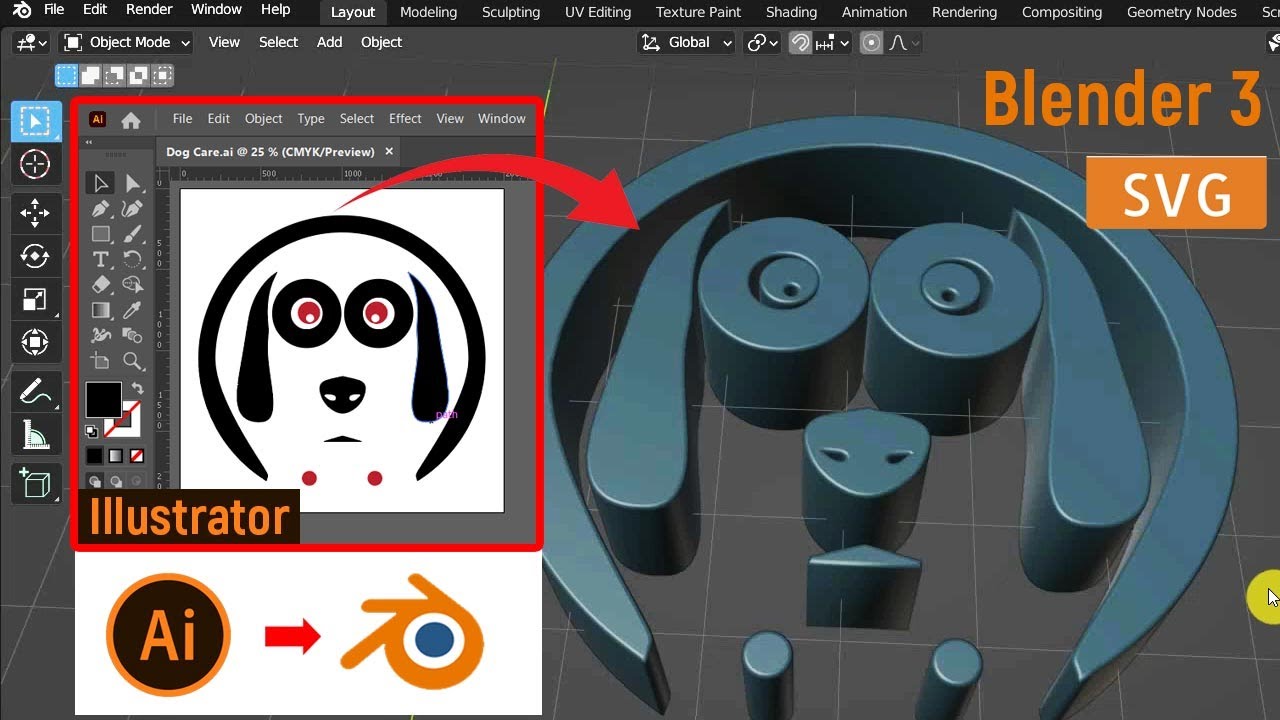Screen dimensions: 1280x720
Task: Click the Blender logo menu icon
Action: point(22,10)
